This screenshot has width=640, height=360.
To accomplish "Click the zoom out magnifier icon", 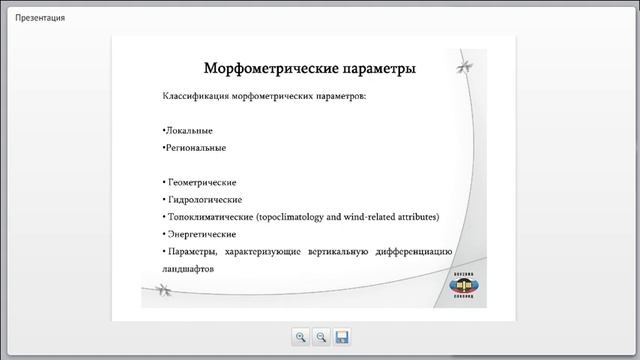I will tap(321, 337).
